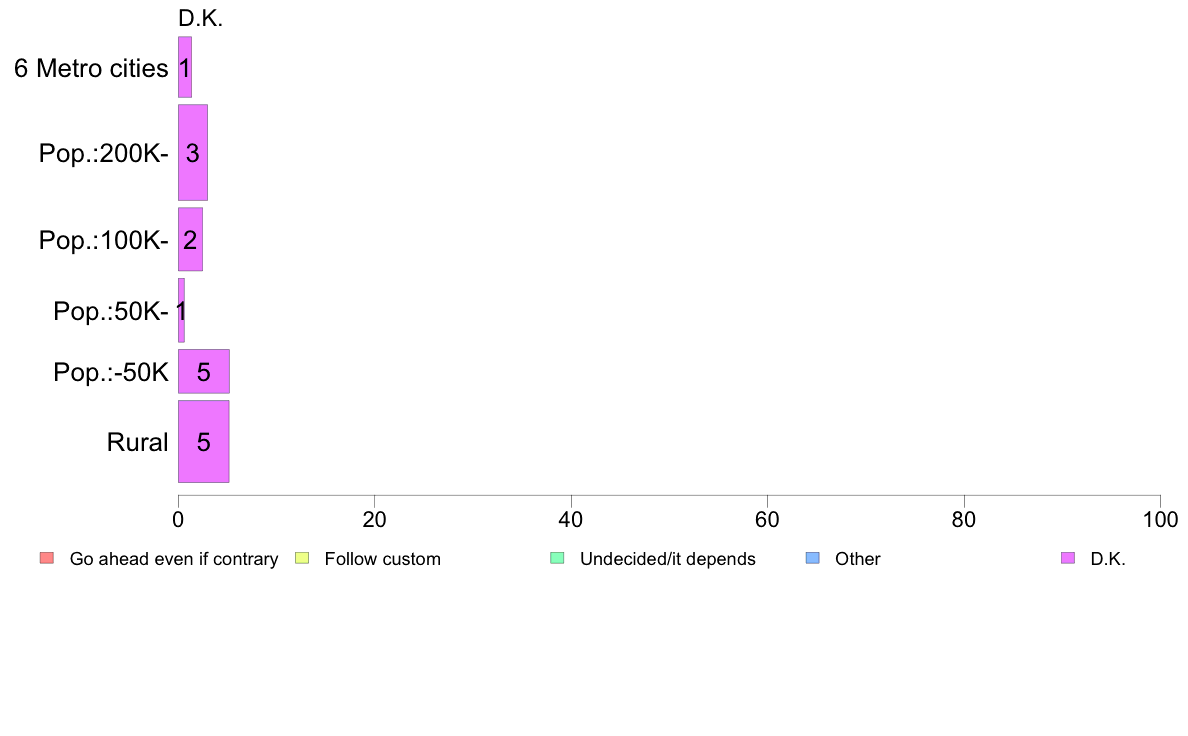The height and width of the screenshot is (736, 1188).
Task: Click the 'Undecided/it depends' legend text
Action: 667,559
